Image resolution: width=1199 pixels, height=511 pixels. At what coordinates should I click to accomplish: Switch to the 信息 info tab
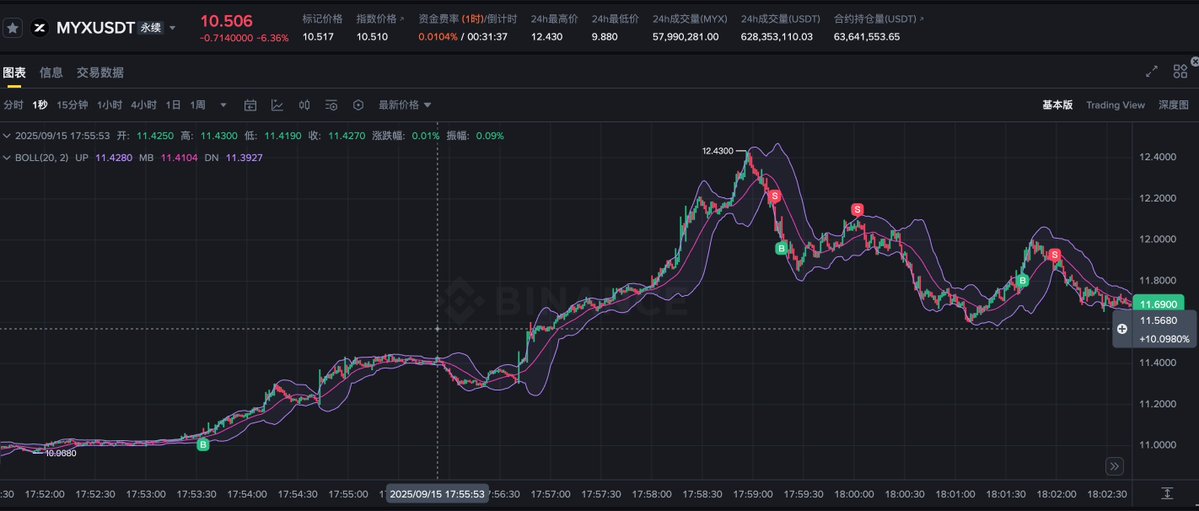[51, 73]
